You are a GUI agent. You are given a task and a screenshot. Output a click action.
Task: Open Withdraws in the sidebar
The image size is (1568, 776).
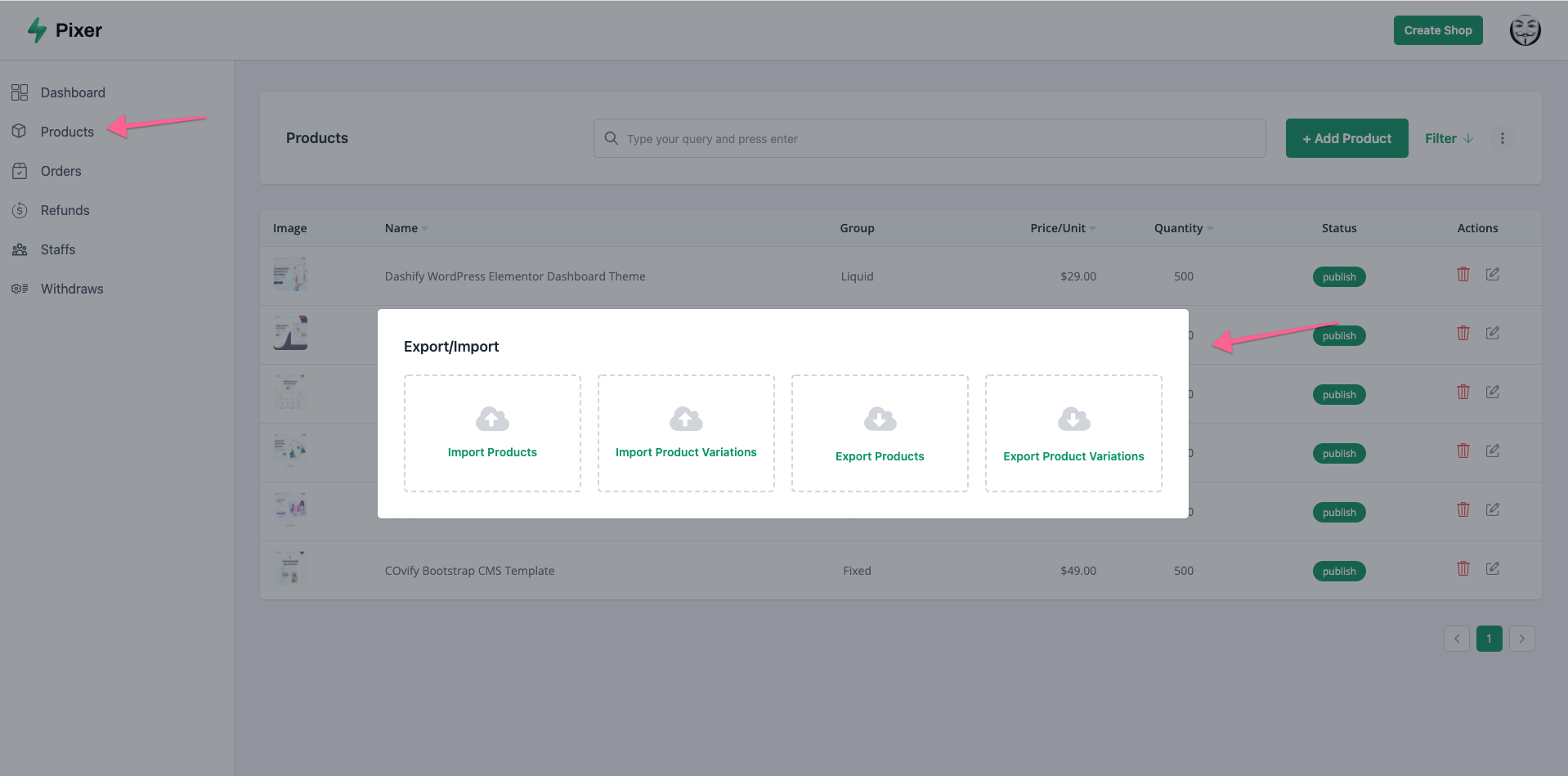pyautogui.click(x=72, y=289)
